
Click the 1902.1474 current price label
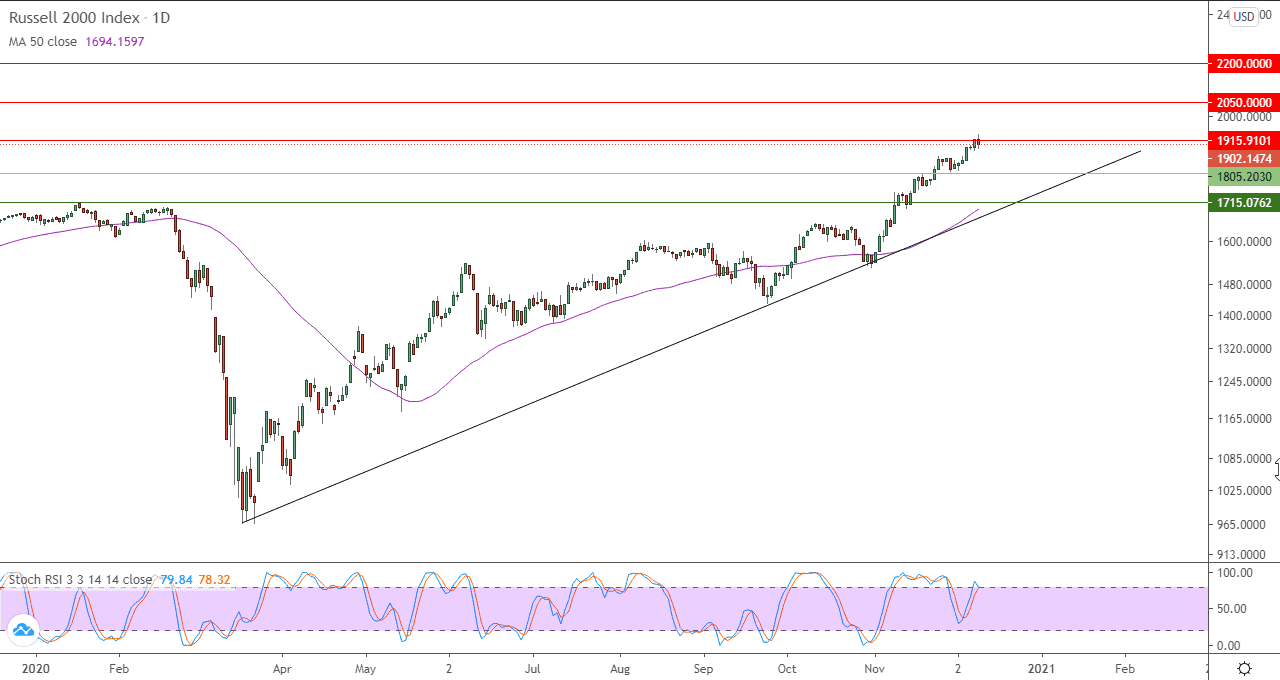1244,158
